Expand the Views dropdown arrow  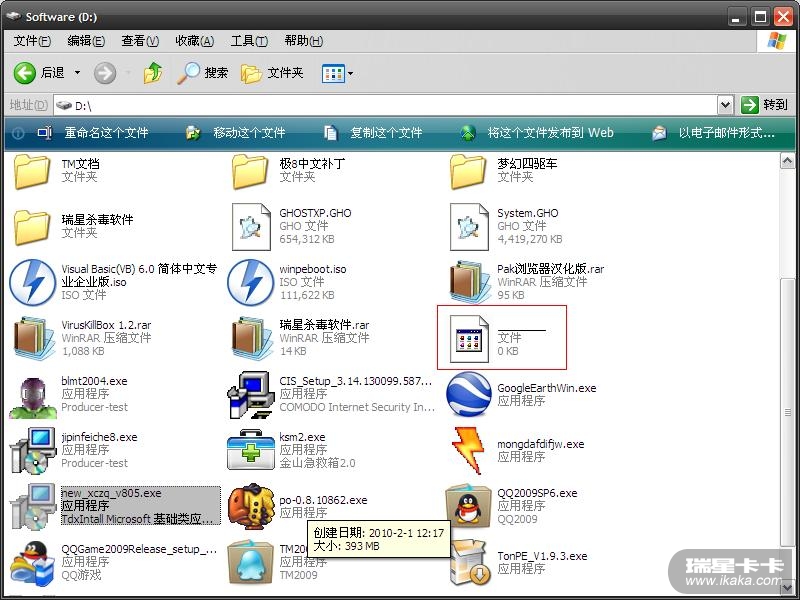click(x=351, y=73)
